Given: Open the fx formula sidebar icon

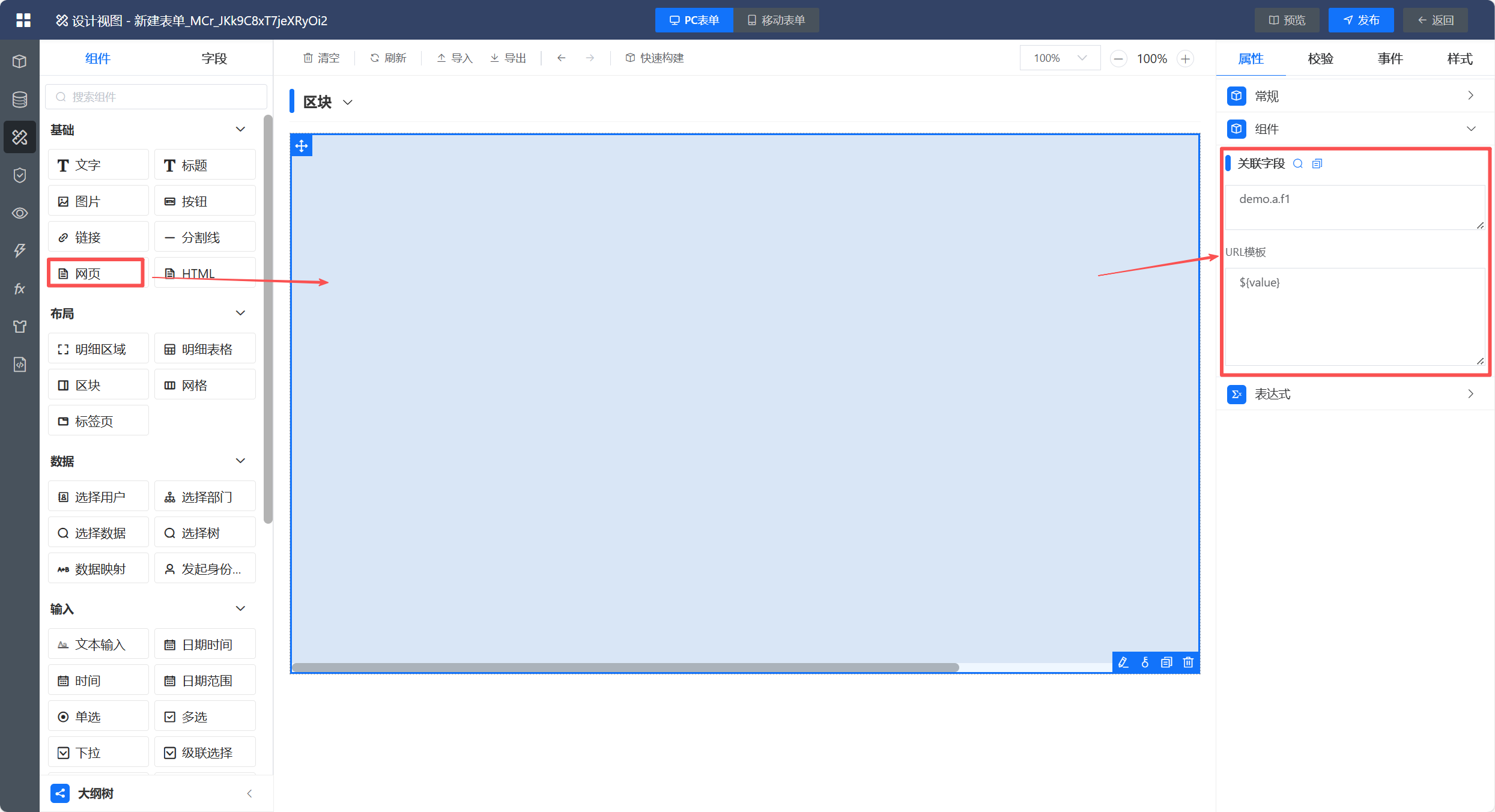Looking at the screenshot, I should click(x=20, y=289).
